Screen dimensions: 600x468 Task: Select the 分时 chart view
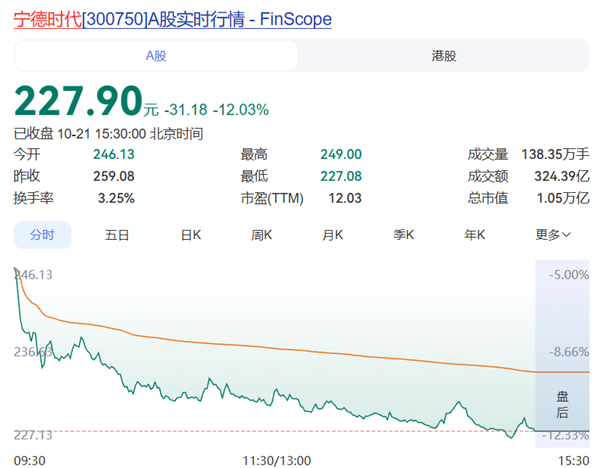point(42,235)
